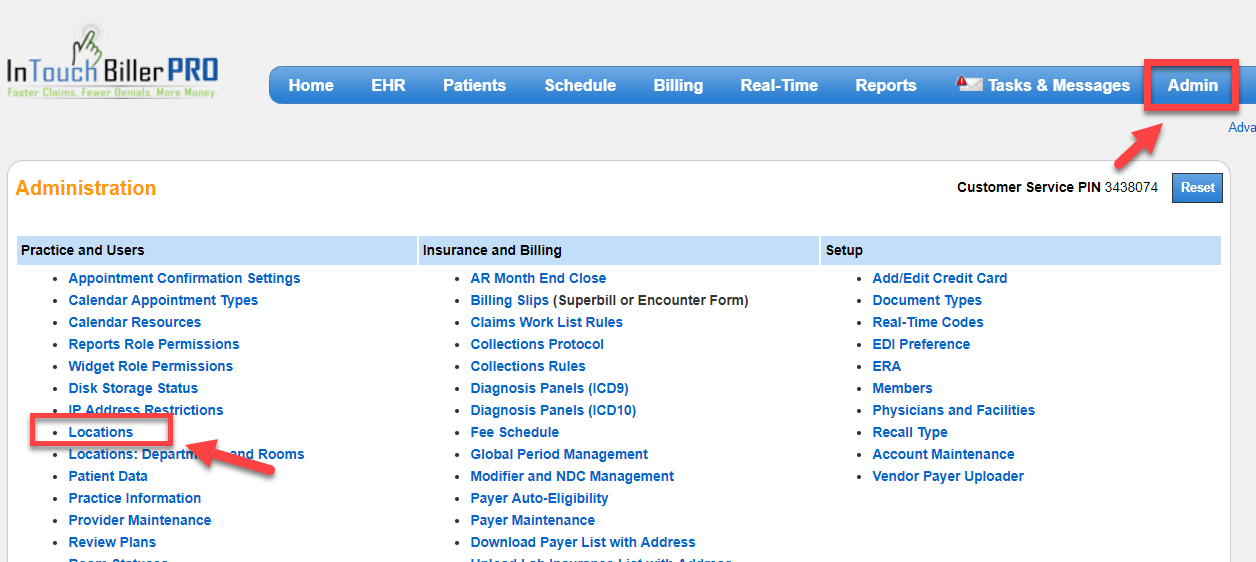Open the Fee Schedule link
The height and width of the screenshot is (562, 1256).
tap(514, 432)
